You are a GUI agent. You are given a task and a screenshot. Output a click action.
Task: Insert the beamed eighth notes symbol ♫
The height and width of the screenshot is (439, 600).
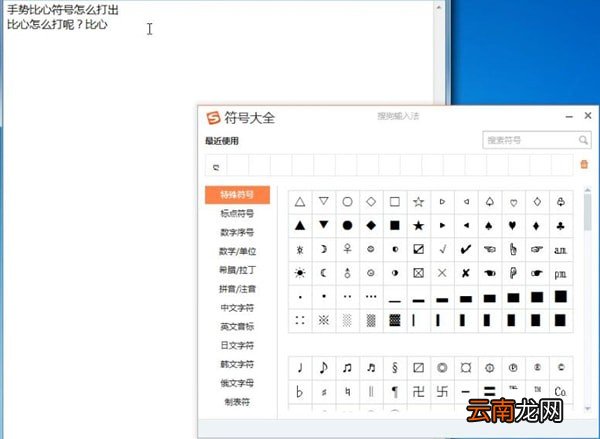(x=347, y=368)
